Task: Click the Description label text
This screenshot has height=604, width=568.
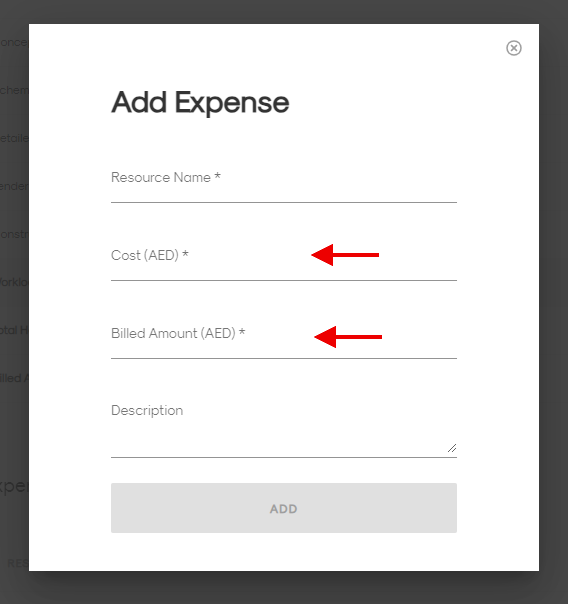Action: 147,411
